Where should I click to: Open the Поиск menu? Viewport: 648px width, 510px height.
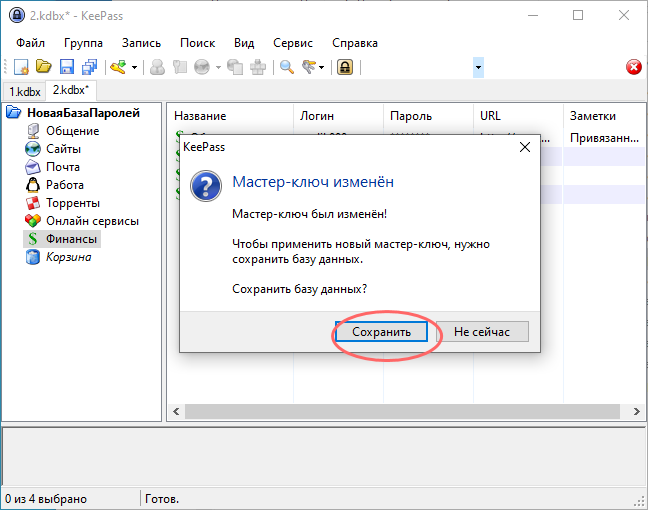[198, 43]
